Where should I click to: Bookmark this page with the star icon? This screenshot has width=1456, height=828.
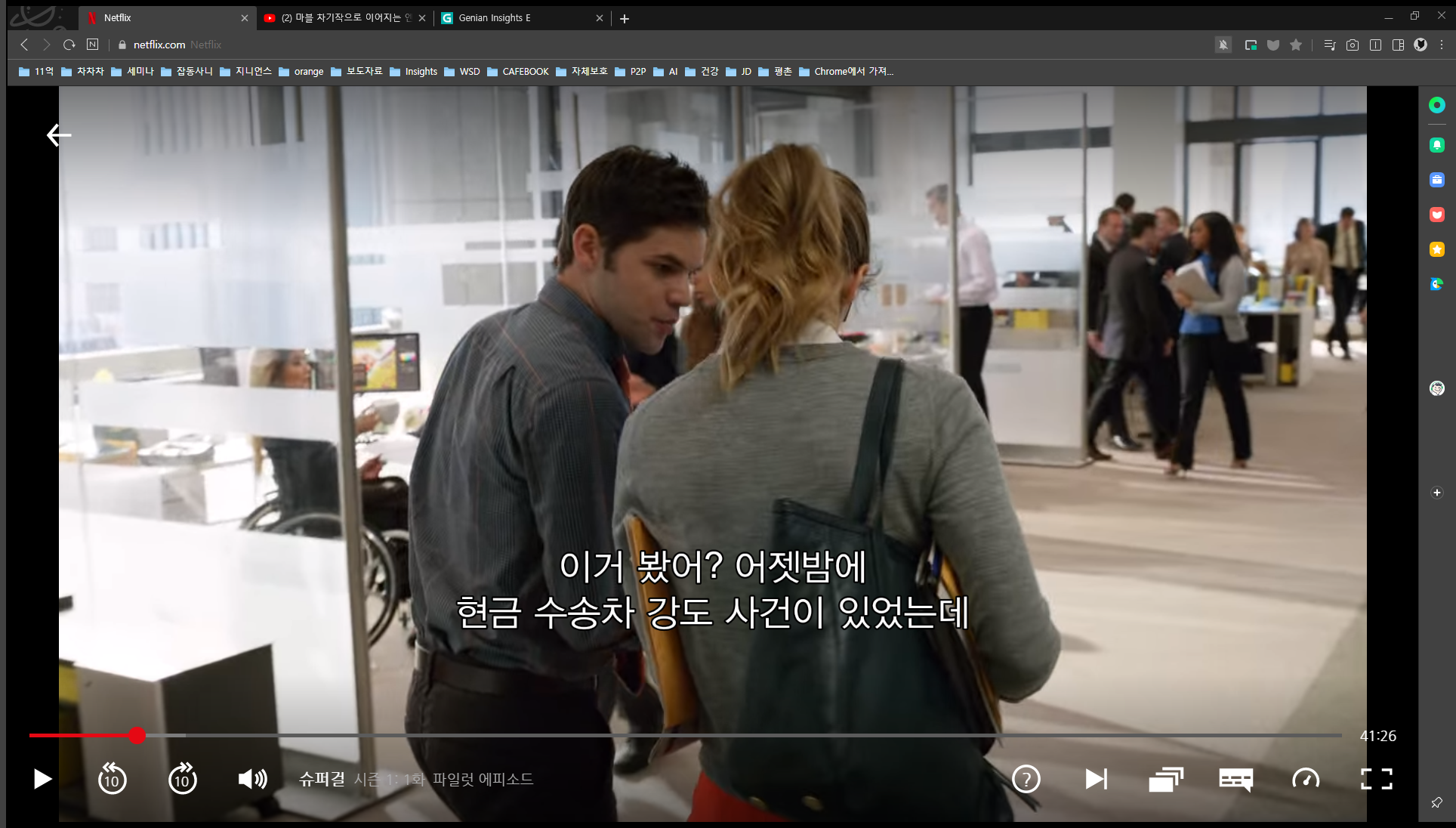(x=1296, y=45)
